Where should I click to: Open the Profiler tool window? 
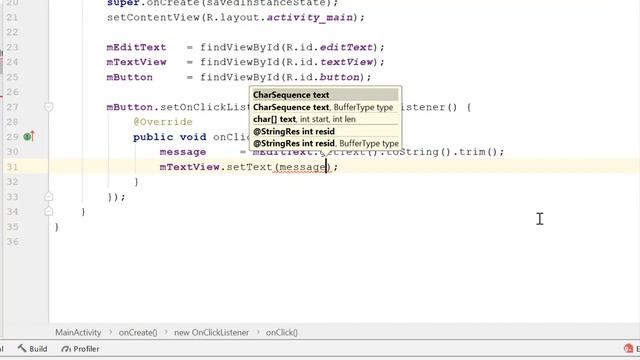[x=80, y=349]
